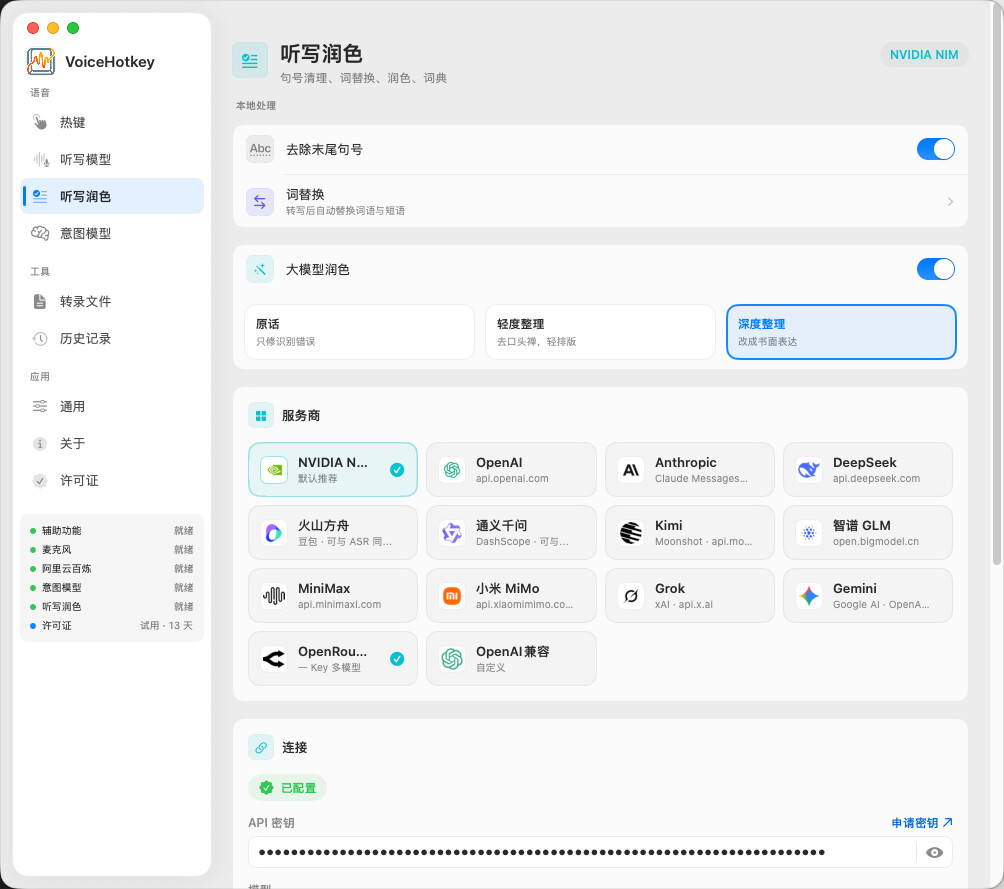
Task: Click the NVIDIA NIM badge in header
Action: pos(924,54)
